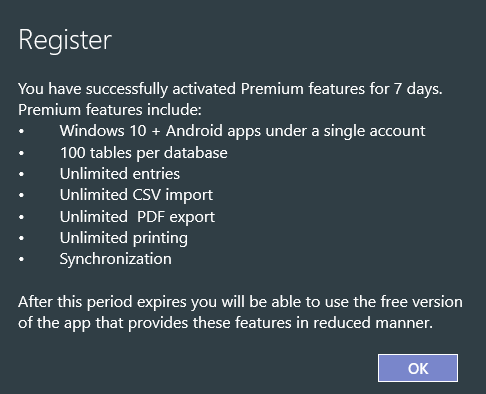This screenshot has width=486, height=394.
Task: Click the bullet dot before 'Synchronization'
Action: click(22, 259)
